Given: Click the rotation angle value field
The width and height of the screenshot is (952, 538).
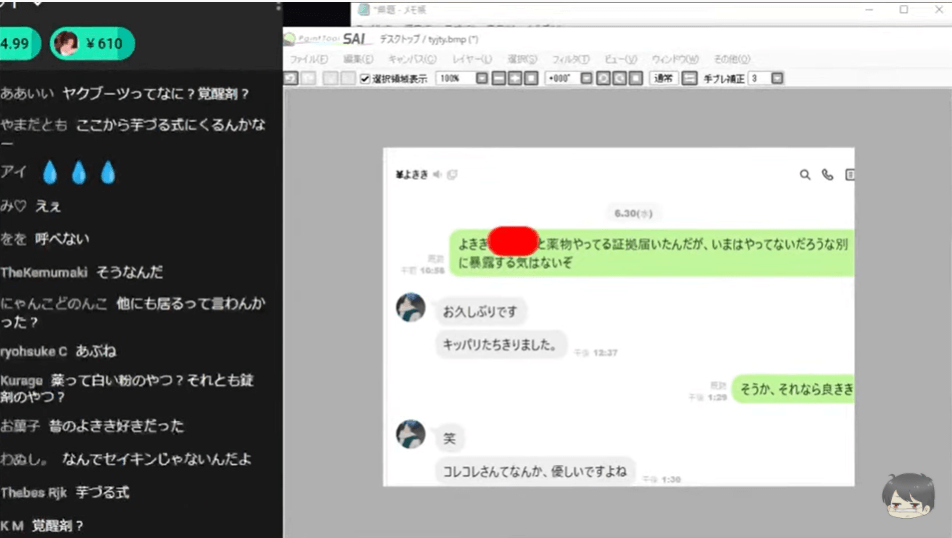Looking at the screenshot, I should 561,78.
